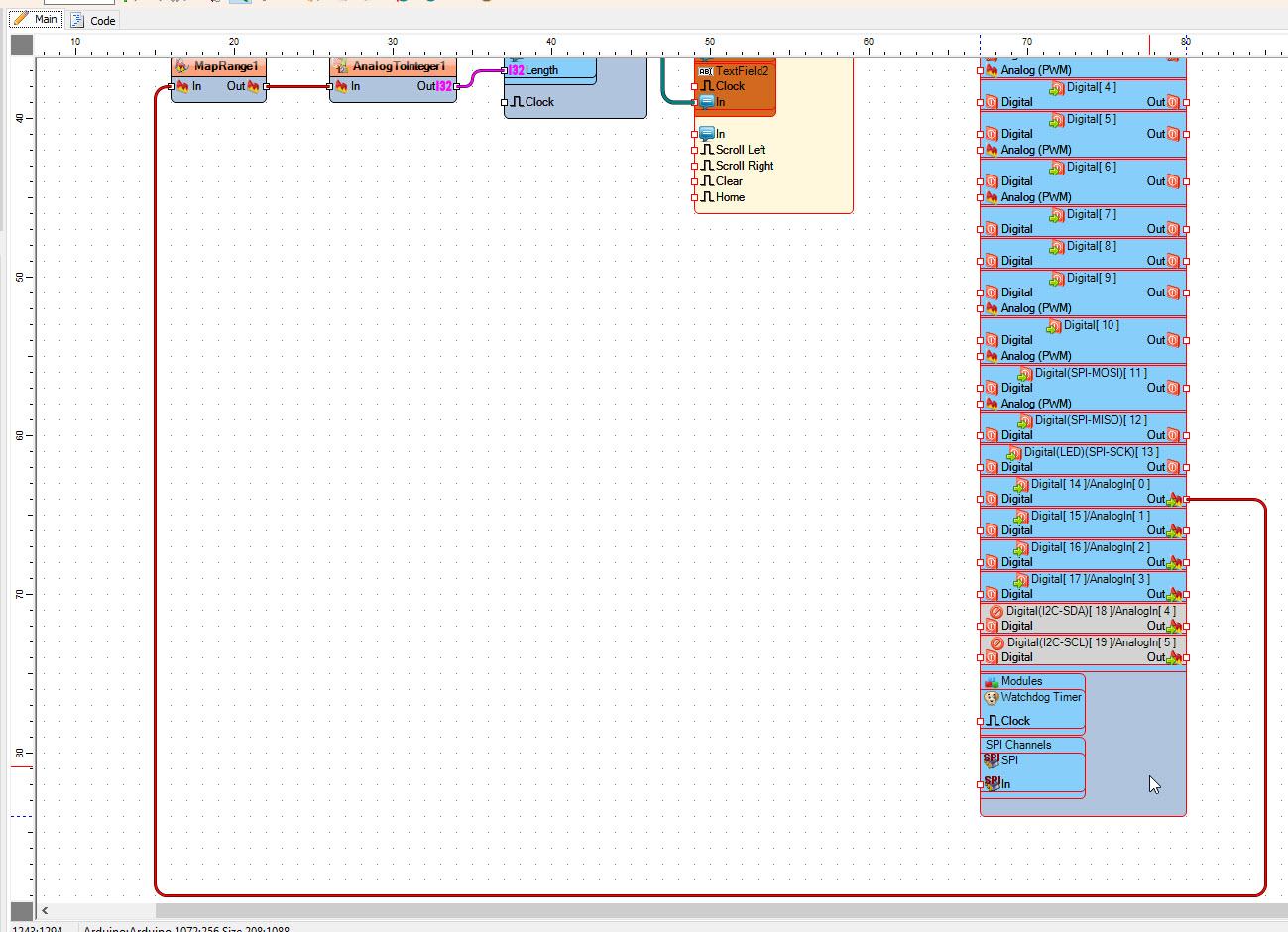Select Digital[ 16 ]/AnalogIn[ 2 ] channel label

[x=1090, y=547]
